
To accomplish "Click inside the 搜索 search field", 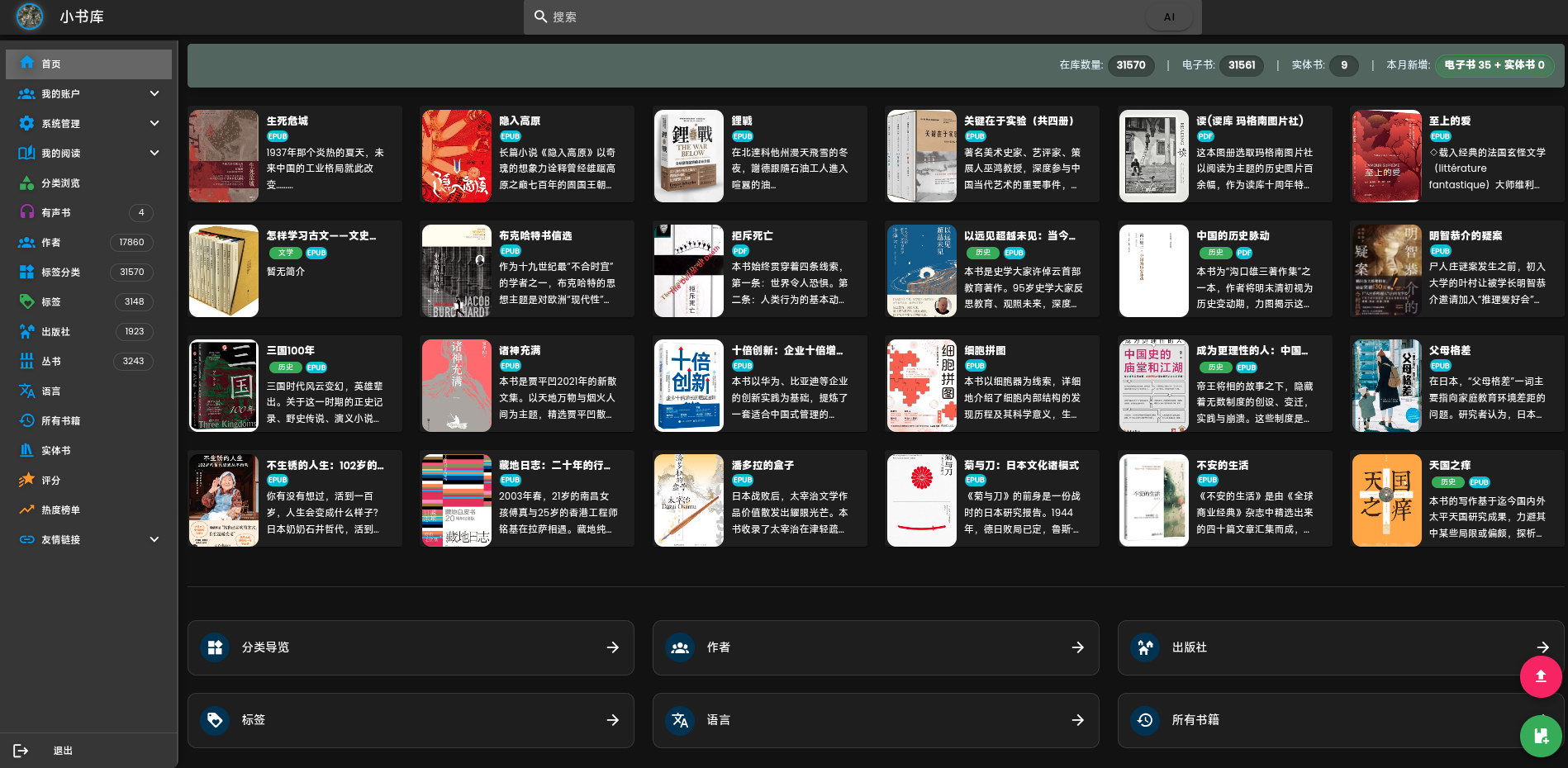I will pos(826,17).
